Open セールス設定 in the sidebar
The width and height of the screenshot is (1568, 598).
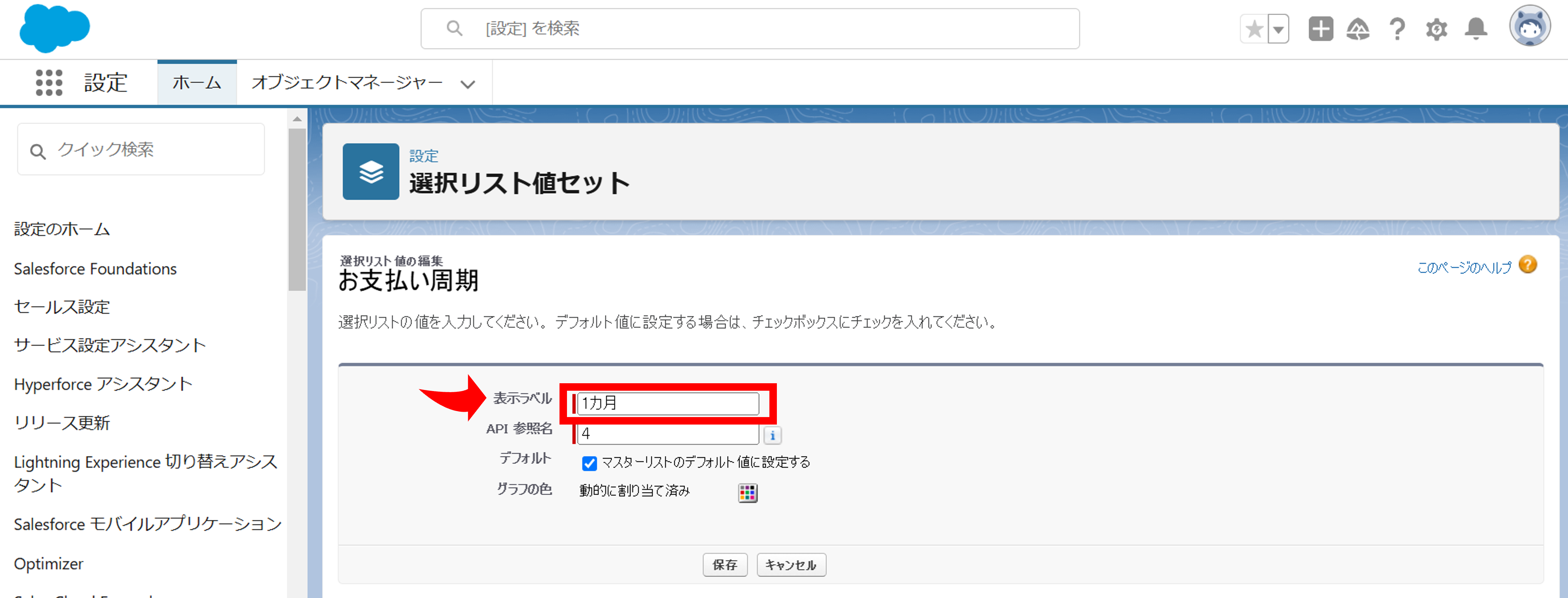point(62,307)
